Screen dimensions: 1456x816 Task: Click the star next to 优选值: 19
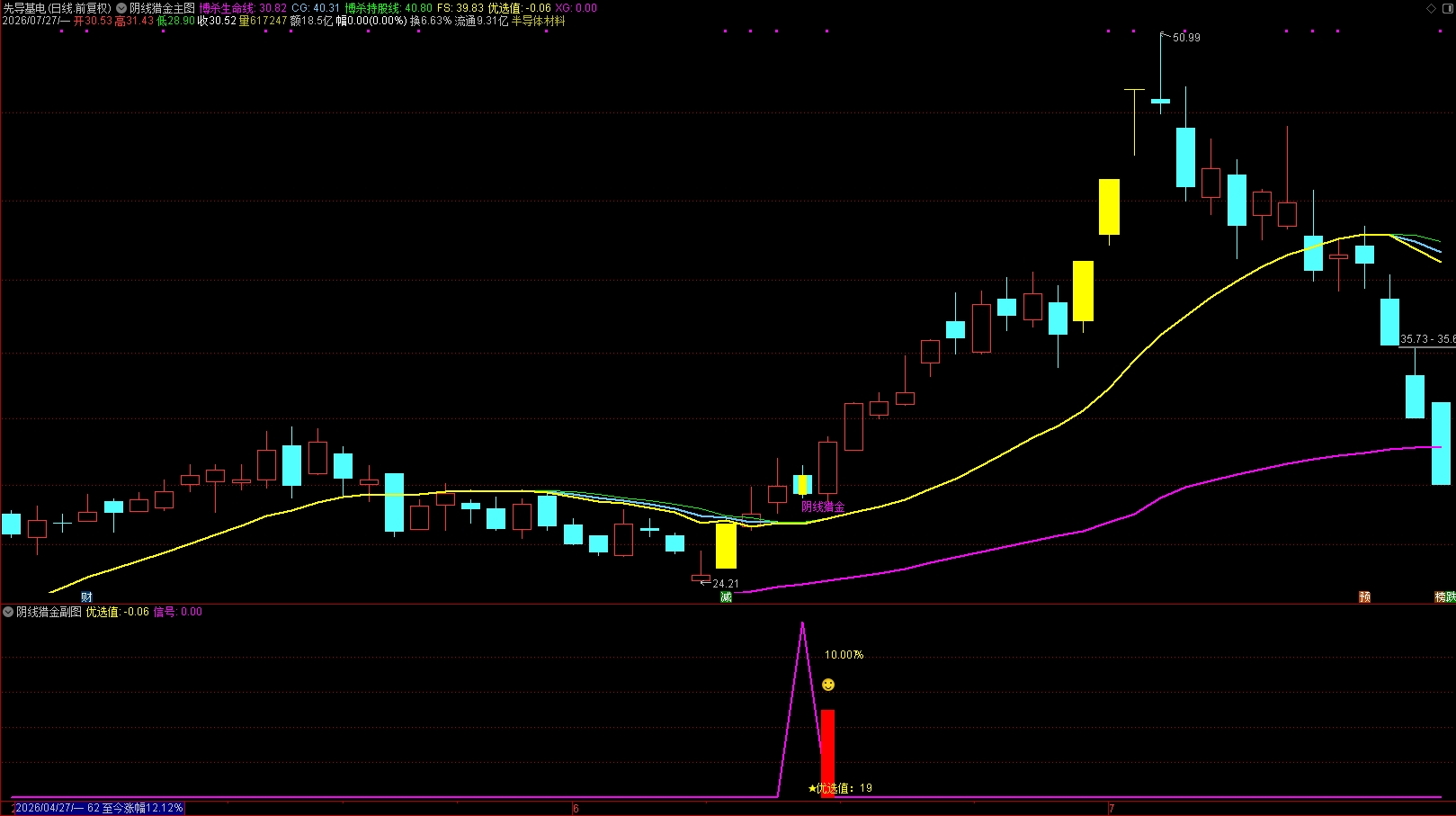coord(812,788)
